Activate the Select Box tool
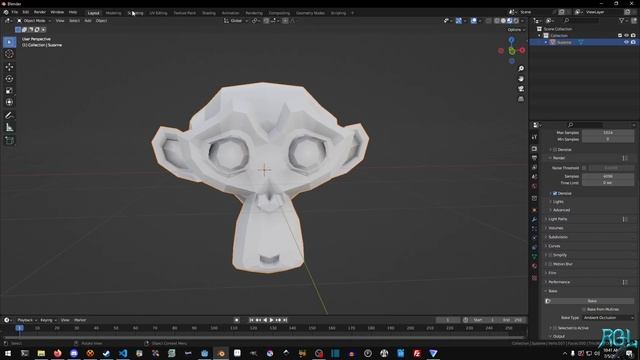Screen dimensions: 640x360 coord(9,42)
